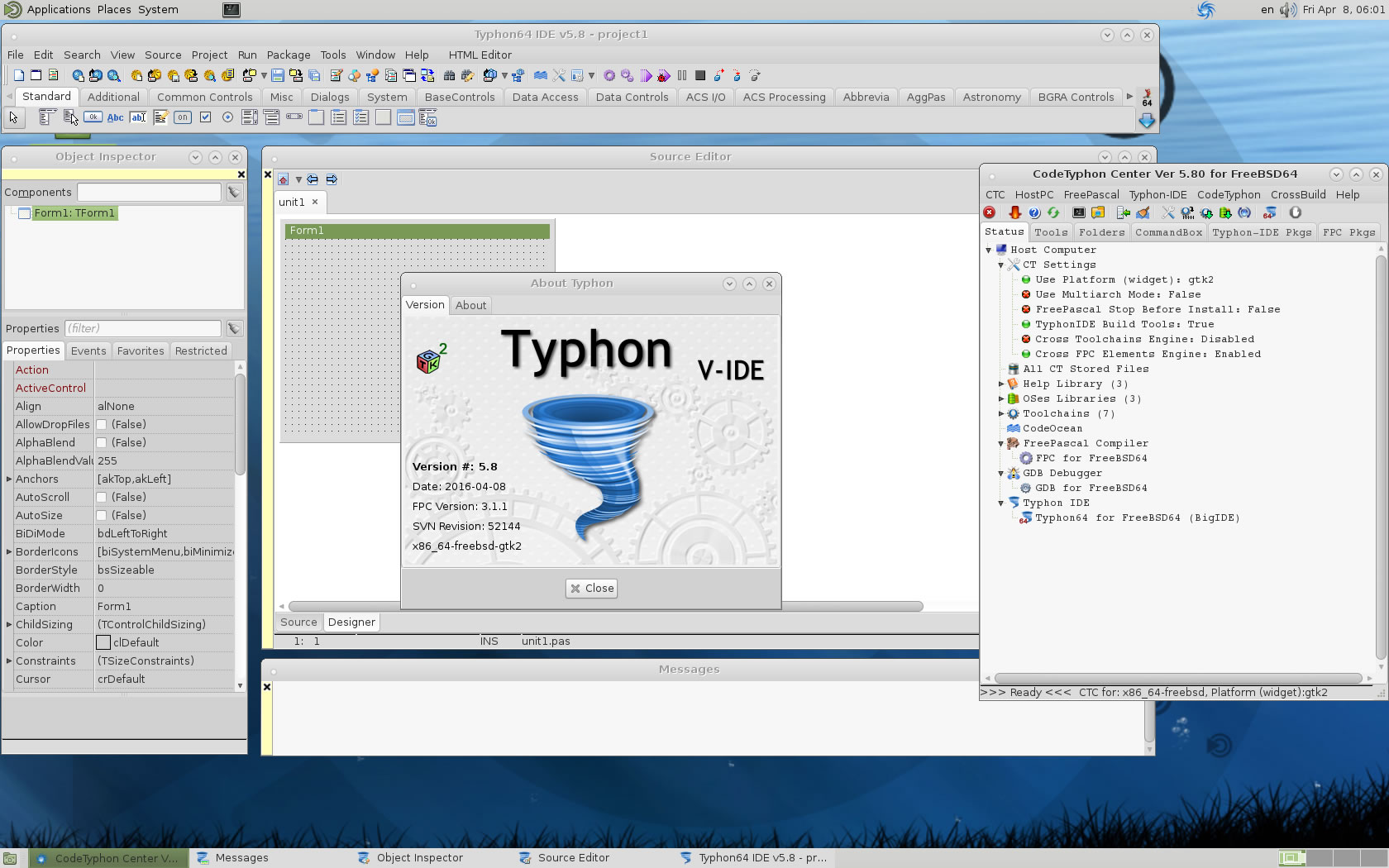Switch to the Events tab in Object Inspector

pos(88,351)
